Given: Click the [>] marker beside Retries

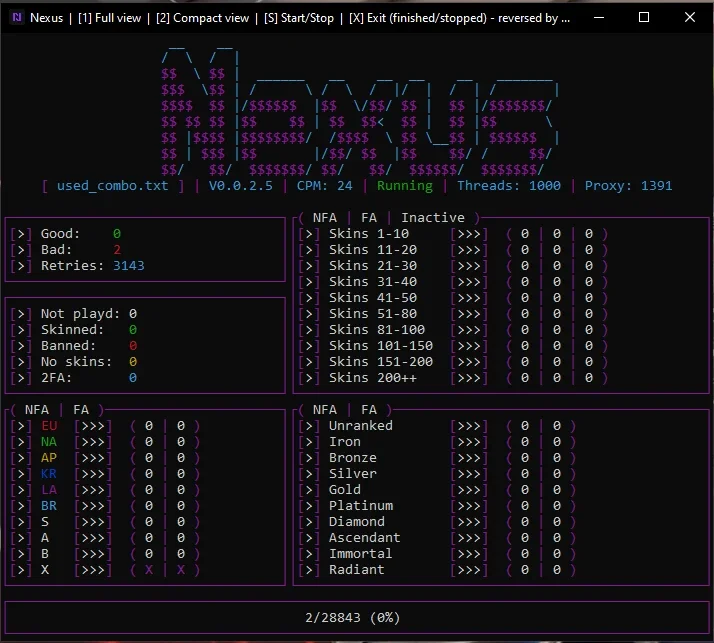Looking at the screenshot, I should pyautogui.click(x=21, y=266).
